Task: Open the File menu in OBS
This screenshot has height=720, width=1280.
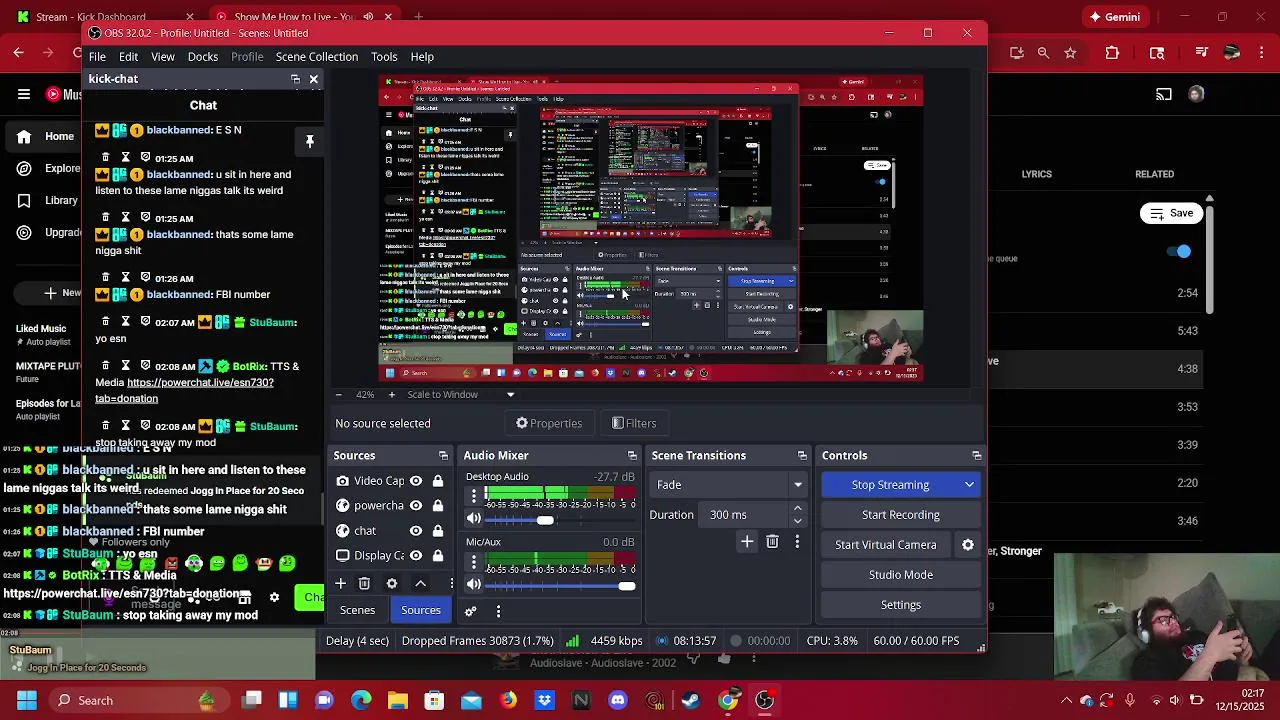Action: [x=97, y=57]
